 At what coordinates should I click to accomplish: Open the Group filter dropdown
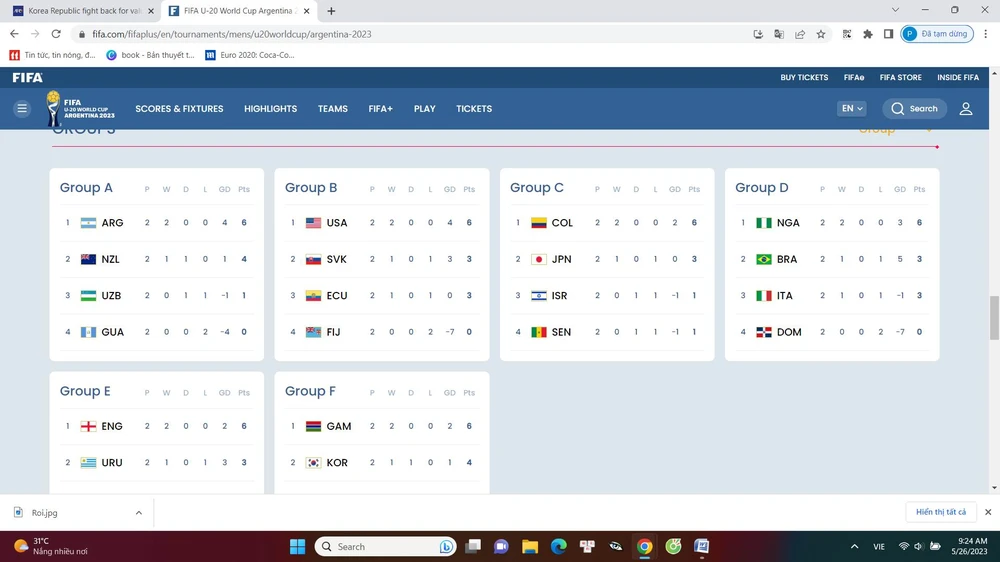point(895,129)
